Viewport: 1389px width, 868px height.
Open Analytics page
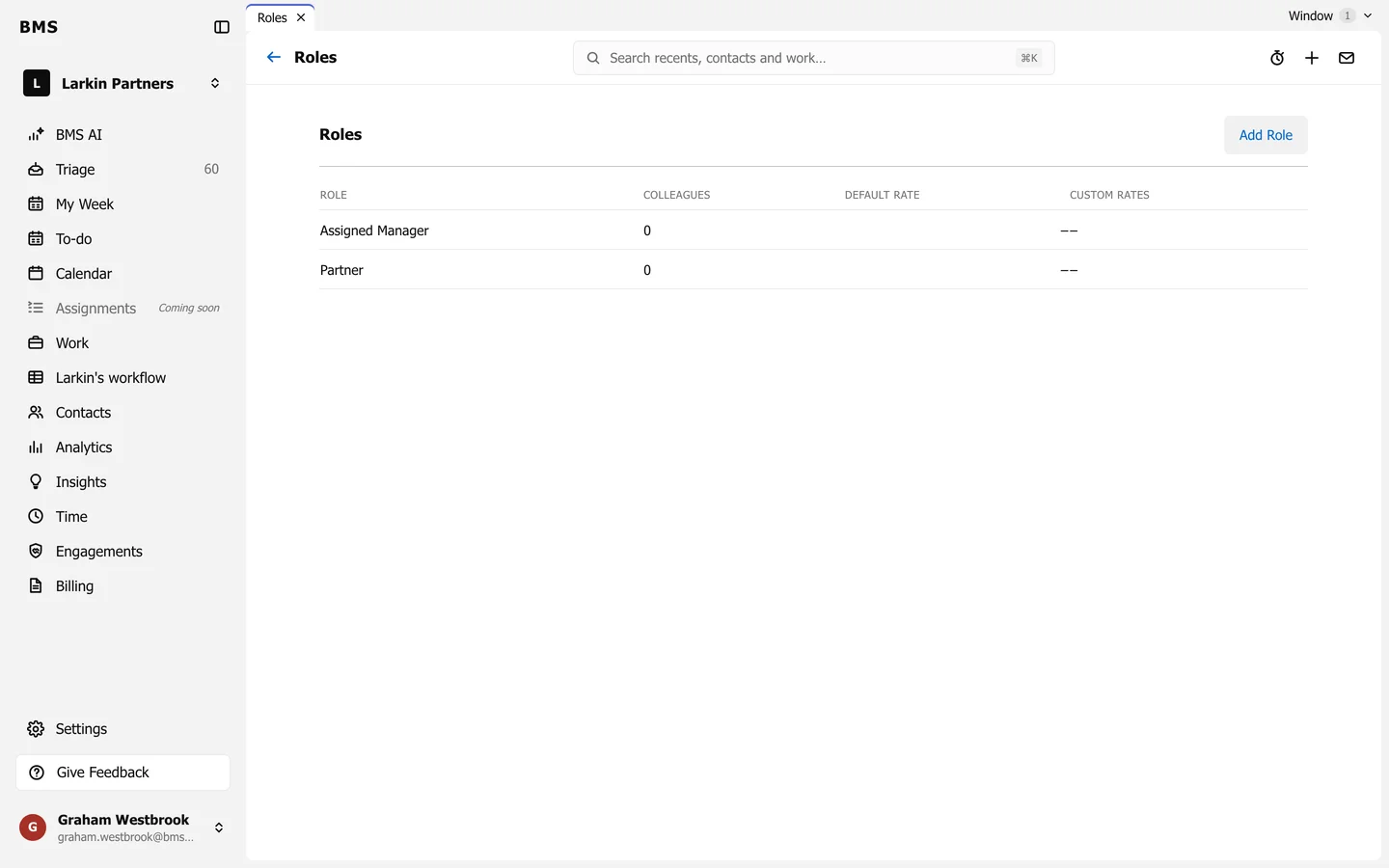tap(123, 448)
